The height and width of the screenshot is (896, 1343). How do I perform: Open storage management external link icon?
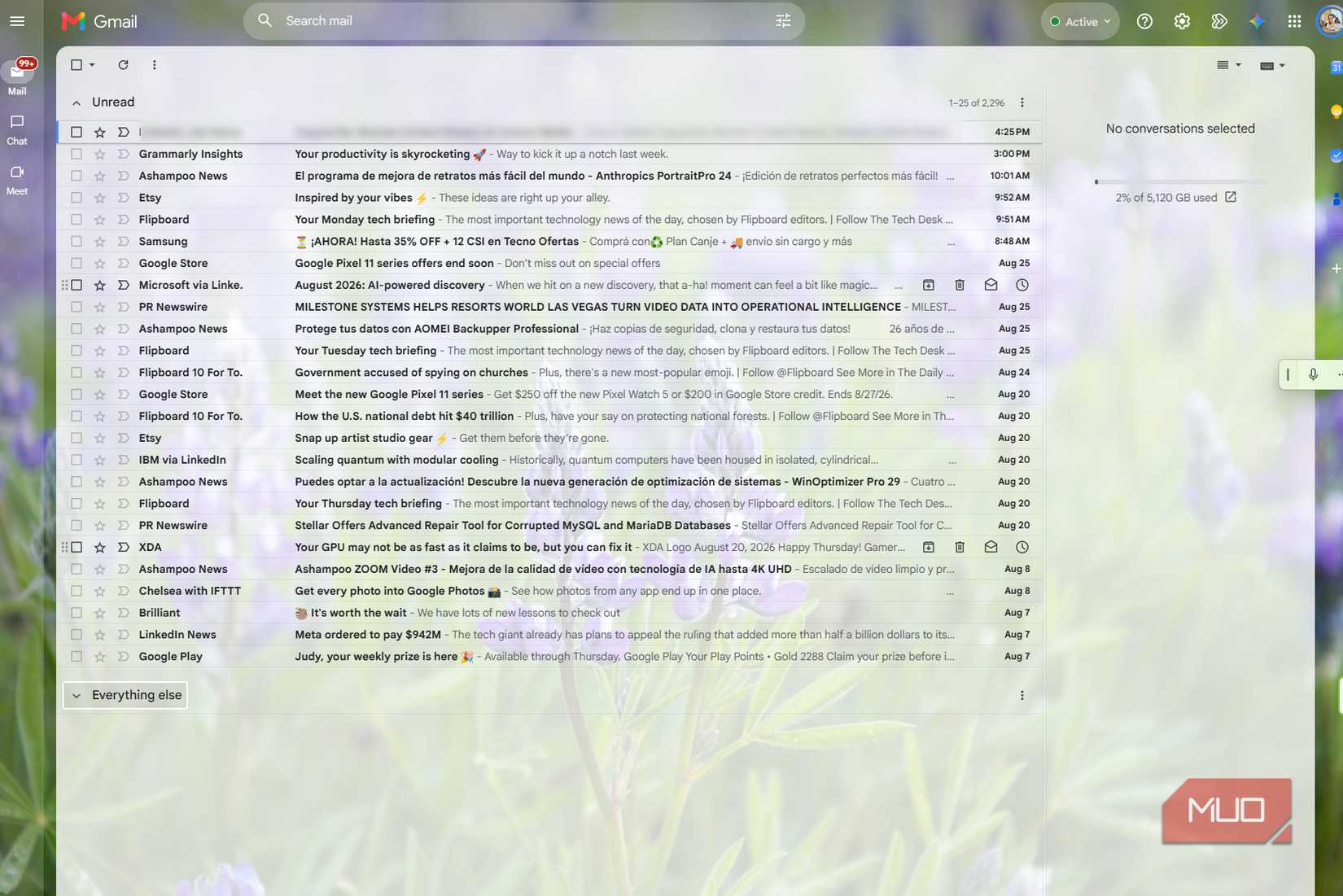(x=1231, y=198)
